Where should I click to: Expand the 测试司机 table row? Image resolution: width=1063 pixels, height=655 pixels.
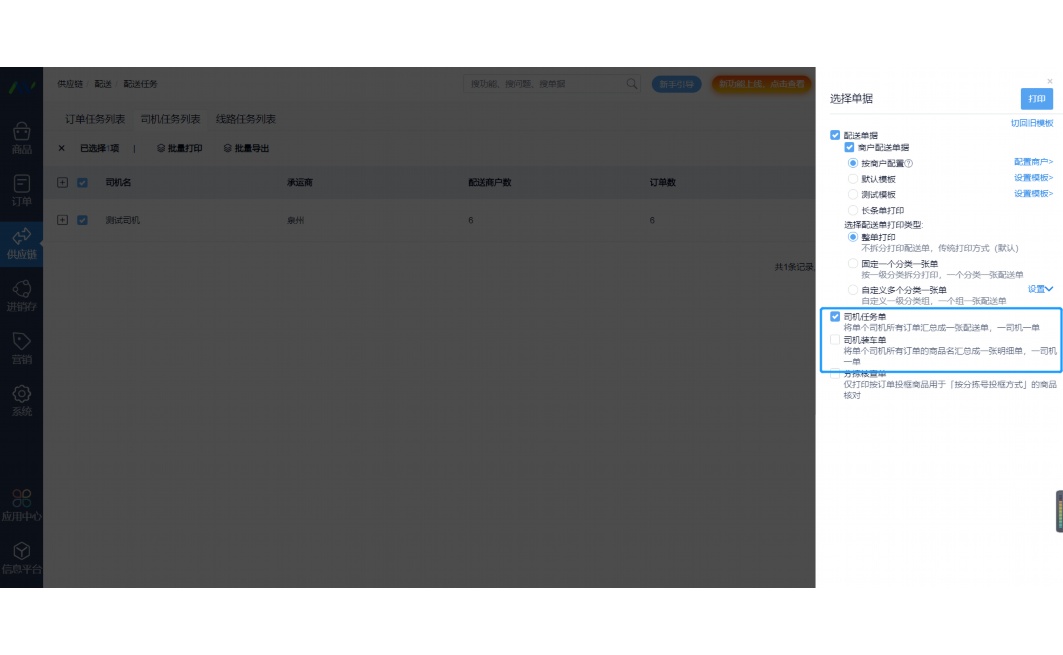63,220
